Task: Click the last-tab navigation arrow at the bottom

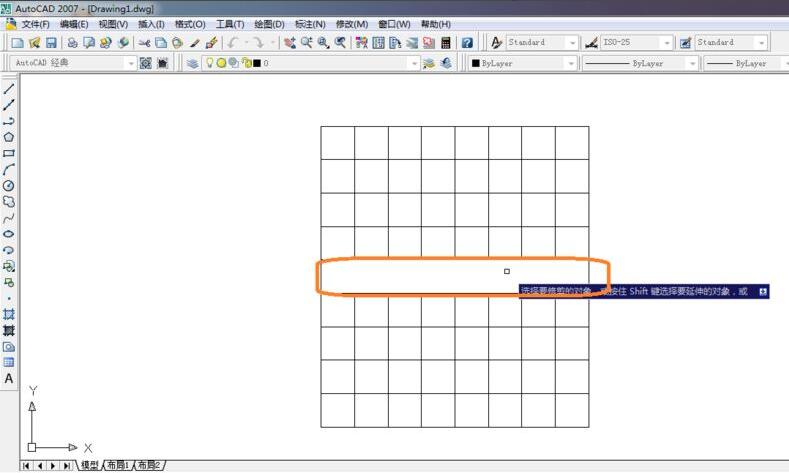Action: (67, 465)
